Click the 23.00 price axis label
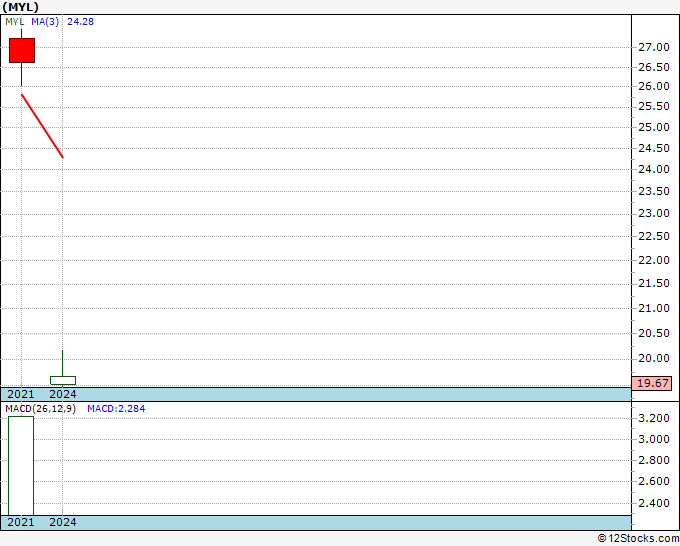This screenshot has height=546, width=680. [654, 213]
